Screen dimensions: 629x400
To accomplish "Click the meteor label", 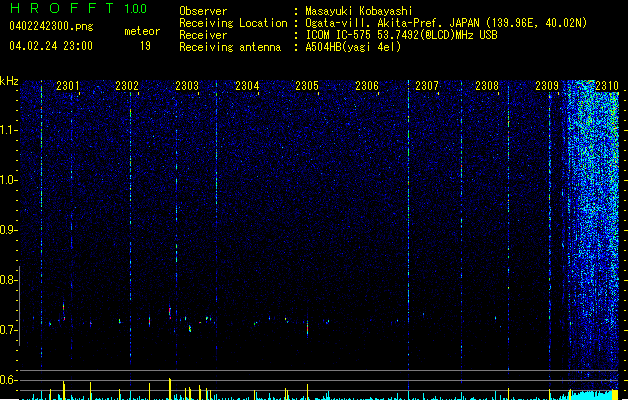I will [142, 31].
